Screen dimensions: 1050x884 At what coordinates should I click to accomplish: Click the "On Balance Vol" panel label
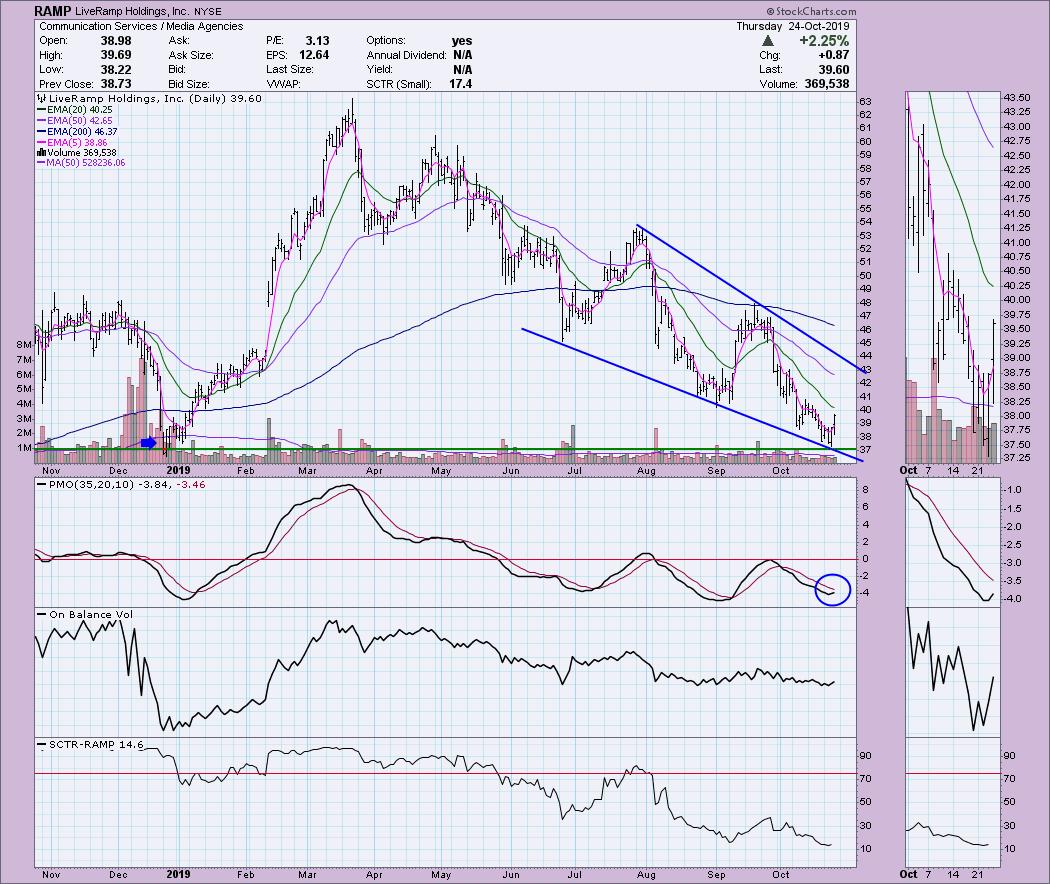(91, 614)
